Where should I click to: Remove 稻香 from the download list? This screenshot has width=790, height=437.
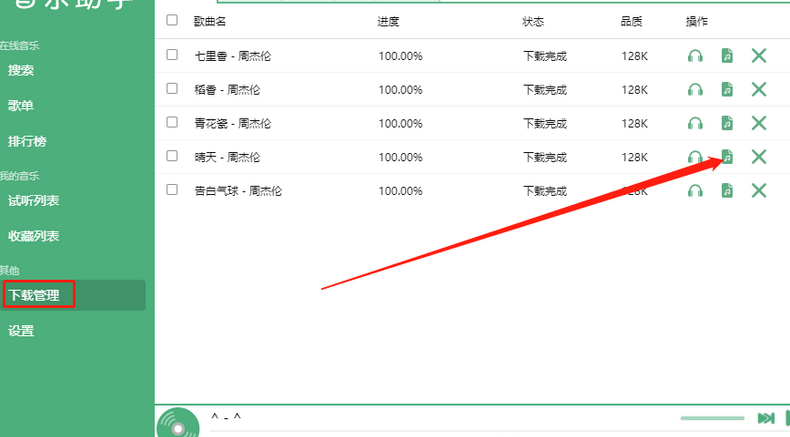(x=759, y=89)
